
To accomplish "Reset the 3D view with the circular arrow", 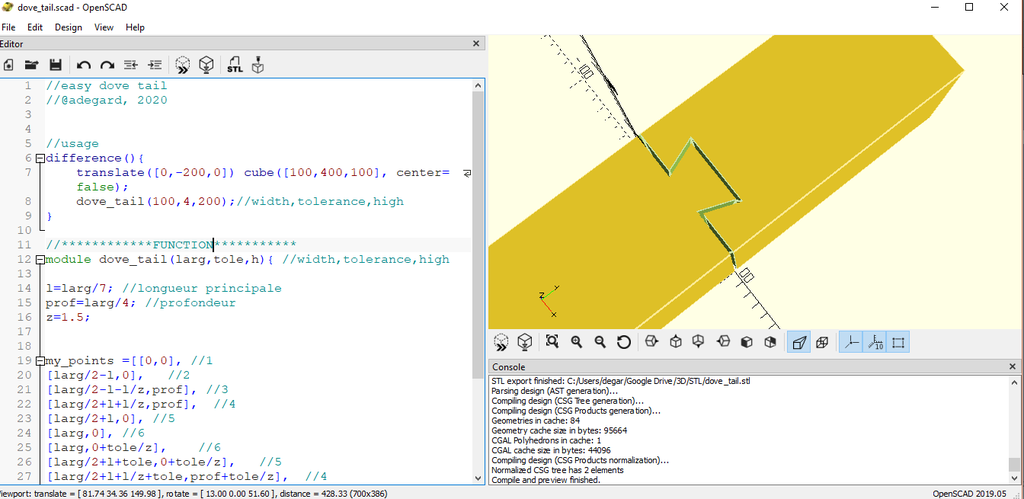I will (624, 342).
